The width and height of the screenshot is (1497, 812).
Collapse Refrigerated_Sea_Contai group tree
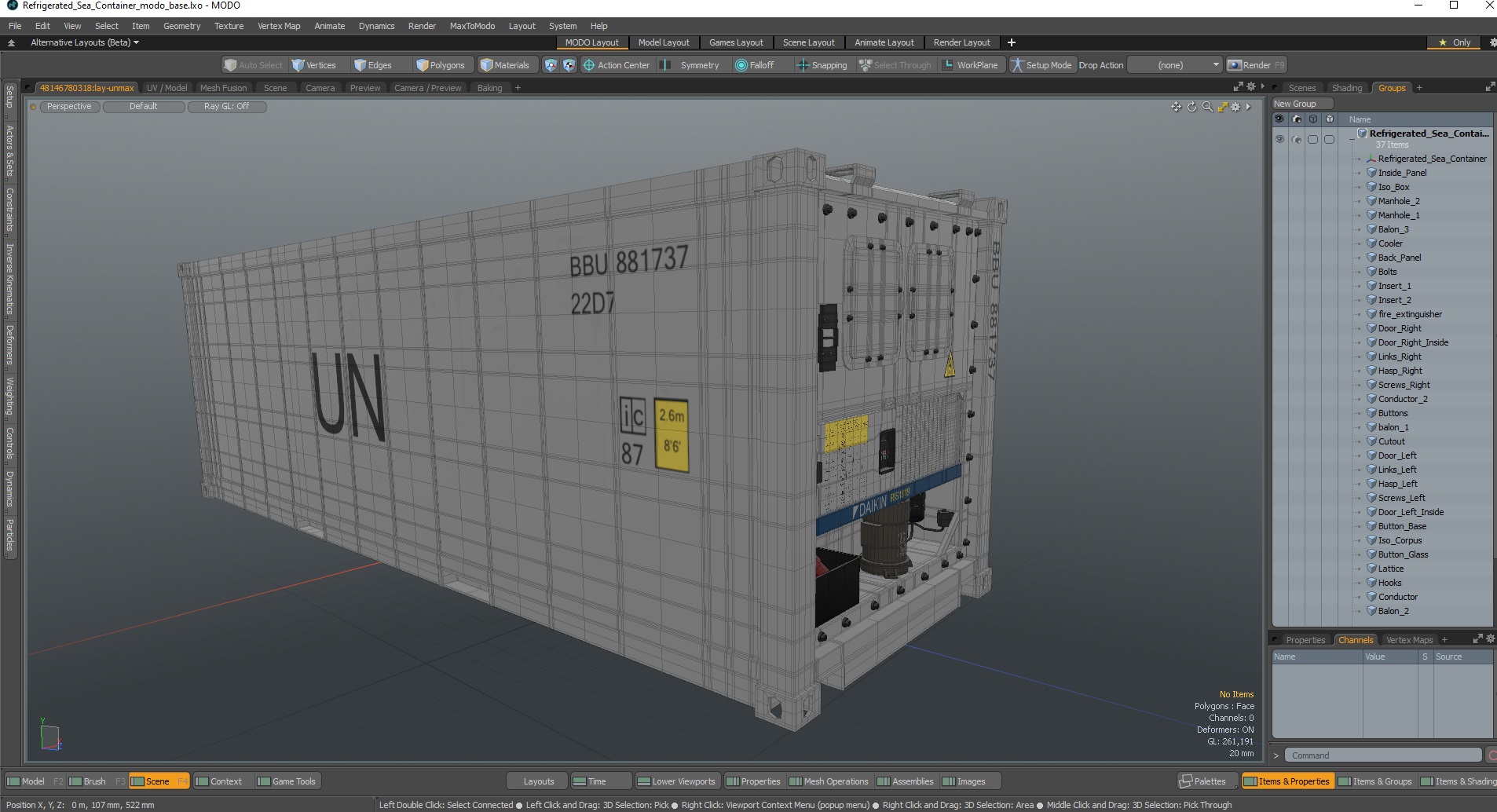[1352, 137]
